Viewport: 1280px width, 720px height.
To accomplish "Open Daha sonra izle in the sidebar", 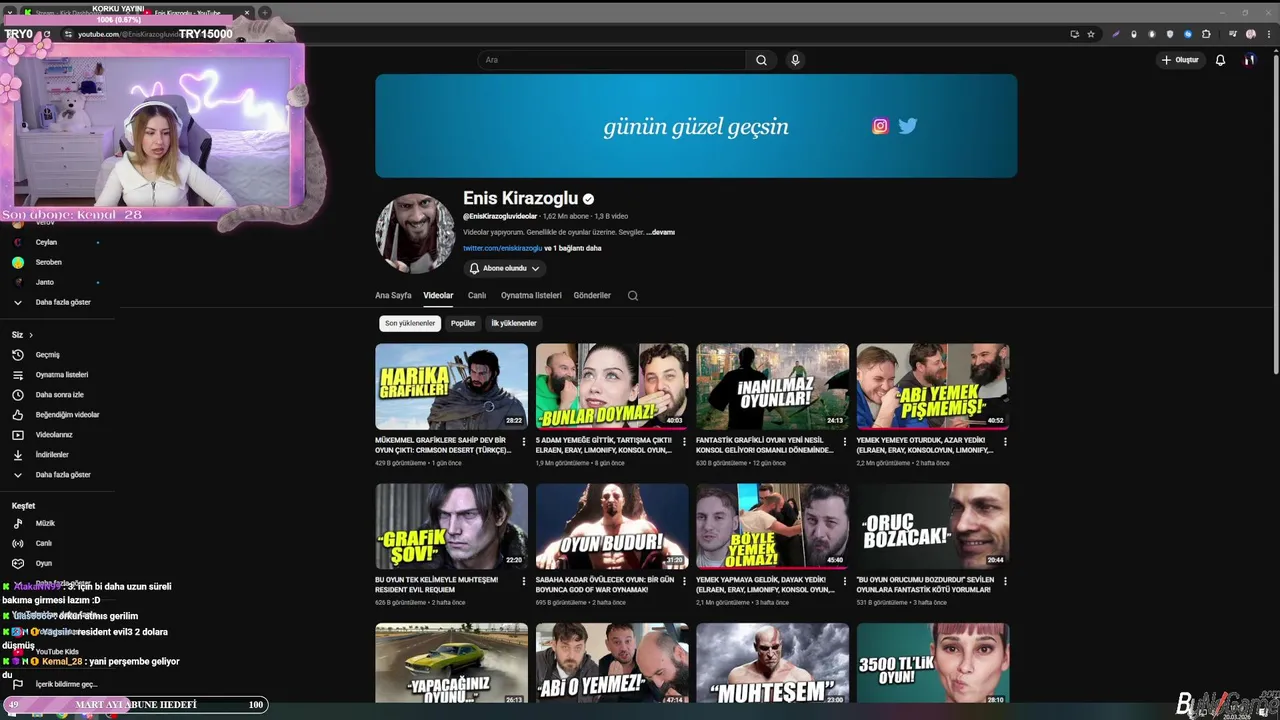I will click(x=59, y=395).
